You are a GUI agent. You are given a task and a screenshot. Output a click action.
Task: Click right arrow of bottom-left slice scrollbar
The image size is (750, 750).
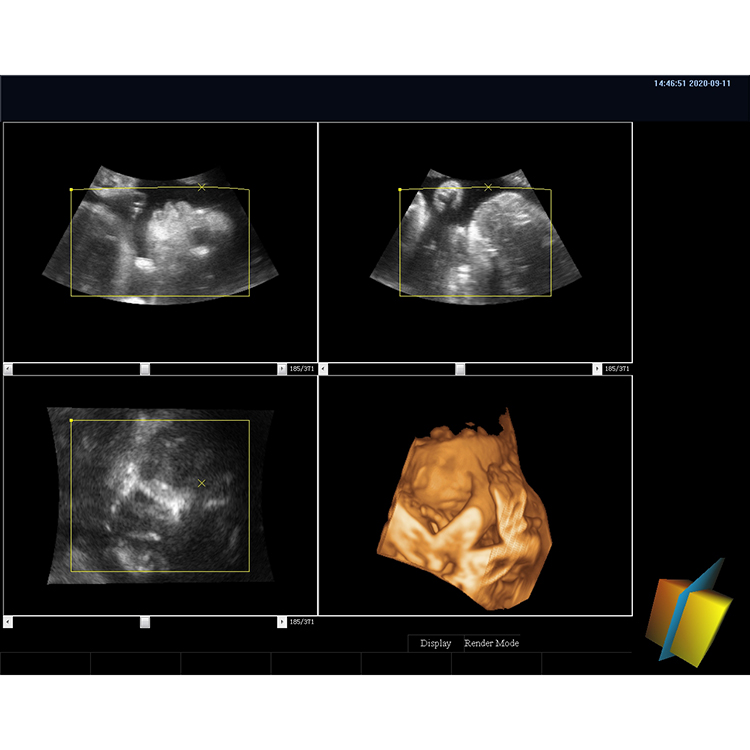(282, 622)
